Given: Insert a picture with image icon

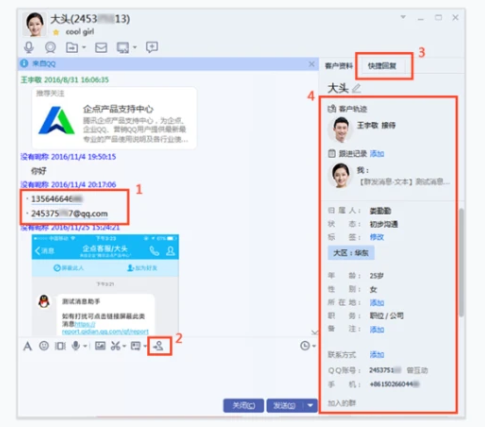Looking at the screenshot, I should [100, 346].
